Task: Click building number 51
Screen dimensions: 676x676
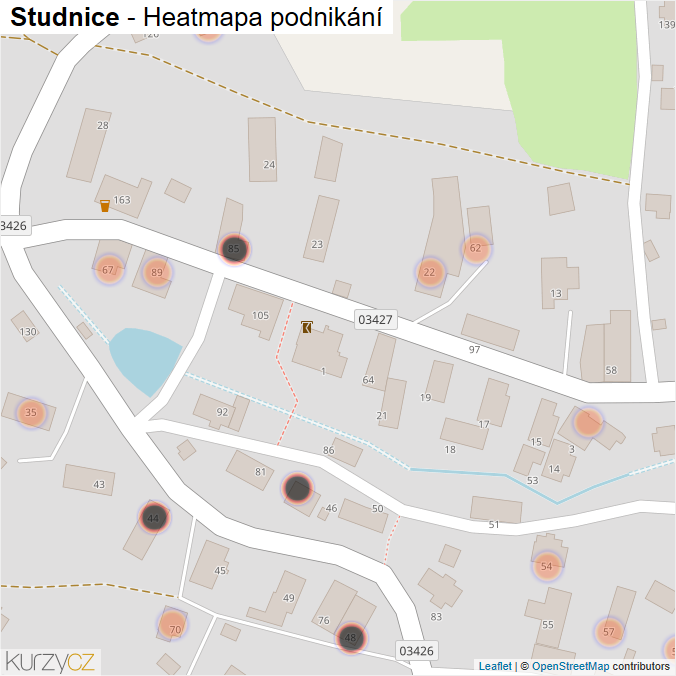Action: point(494,525)
